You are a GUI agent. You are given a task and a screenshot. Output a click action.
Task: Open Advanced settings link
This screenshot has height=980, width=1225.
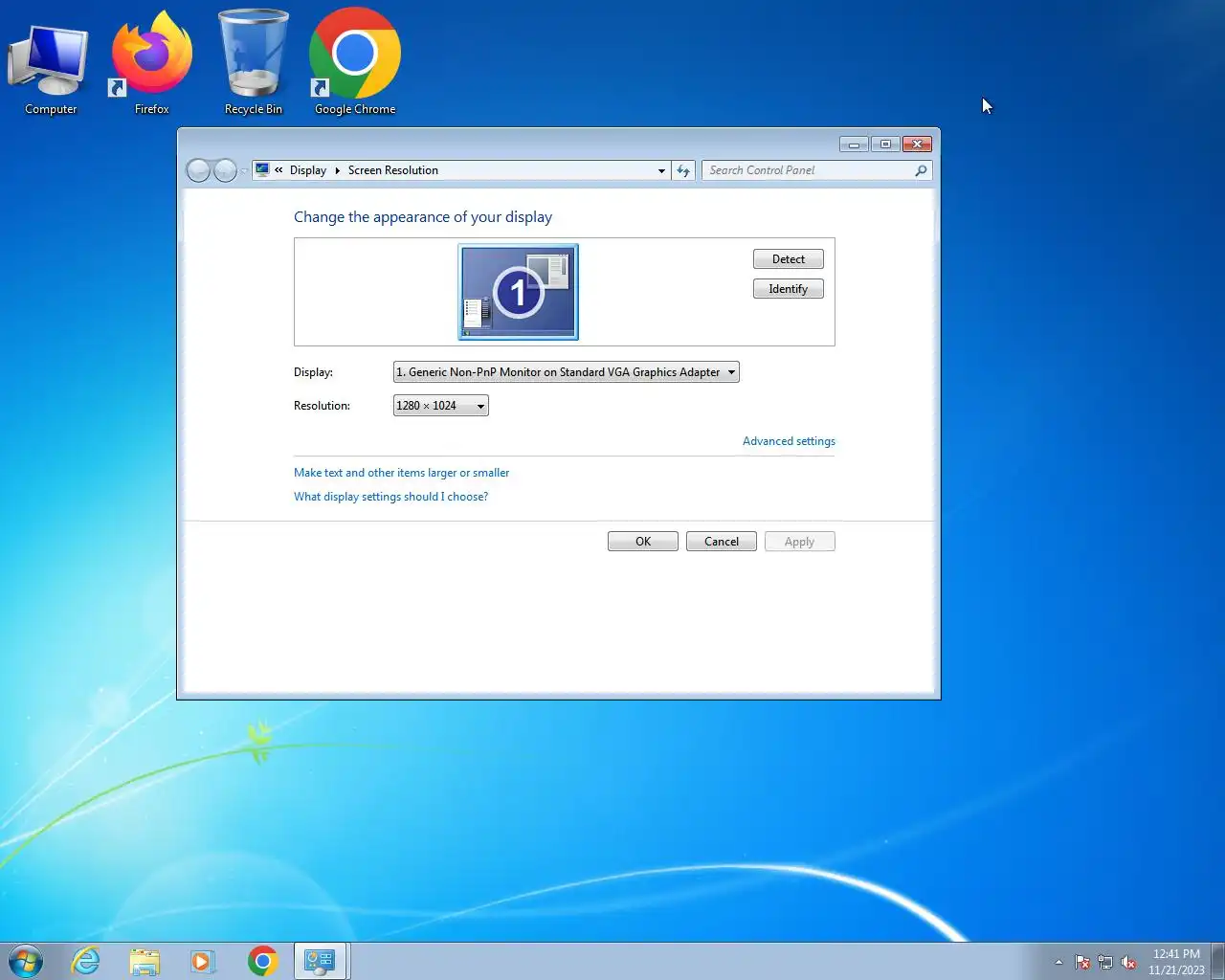[789, 441]
